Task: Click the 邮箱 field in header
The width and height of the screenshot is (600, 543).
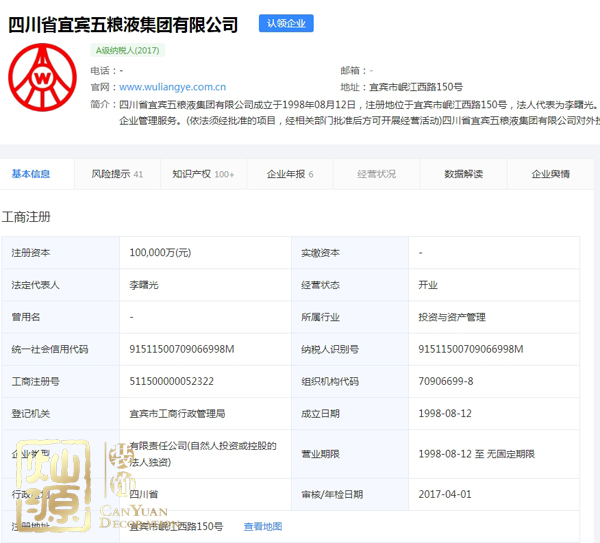Action: click(357, 70)
